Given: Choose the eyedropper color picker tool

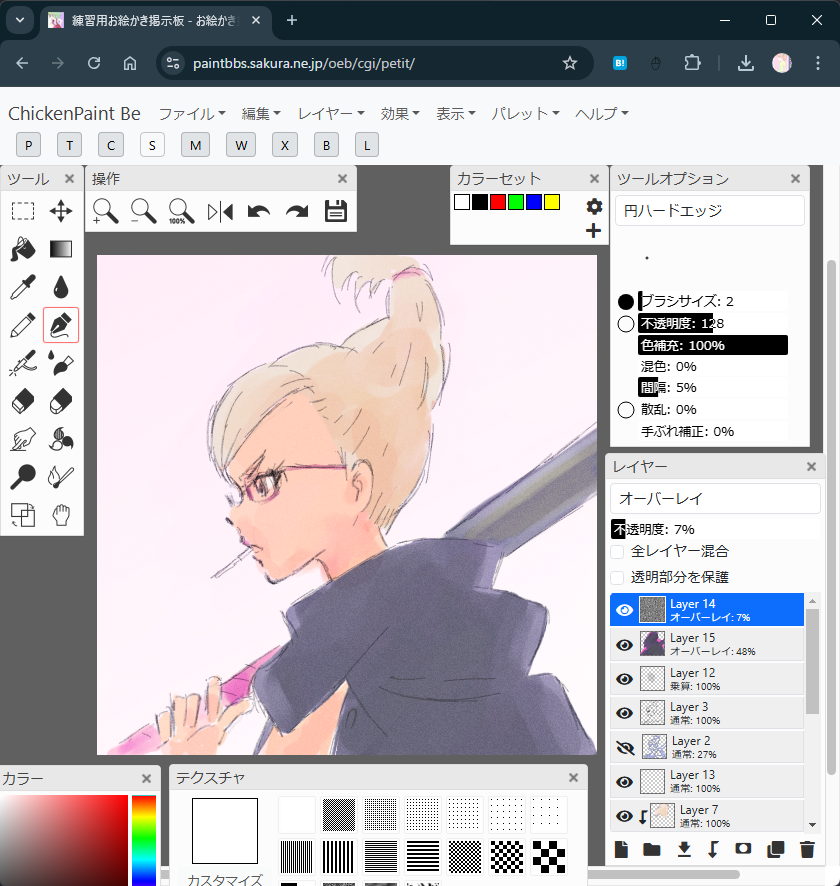Looking at the screenshot, I should pyautogui.click(x=22, y=288).
